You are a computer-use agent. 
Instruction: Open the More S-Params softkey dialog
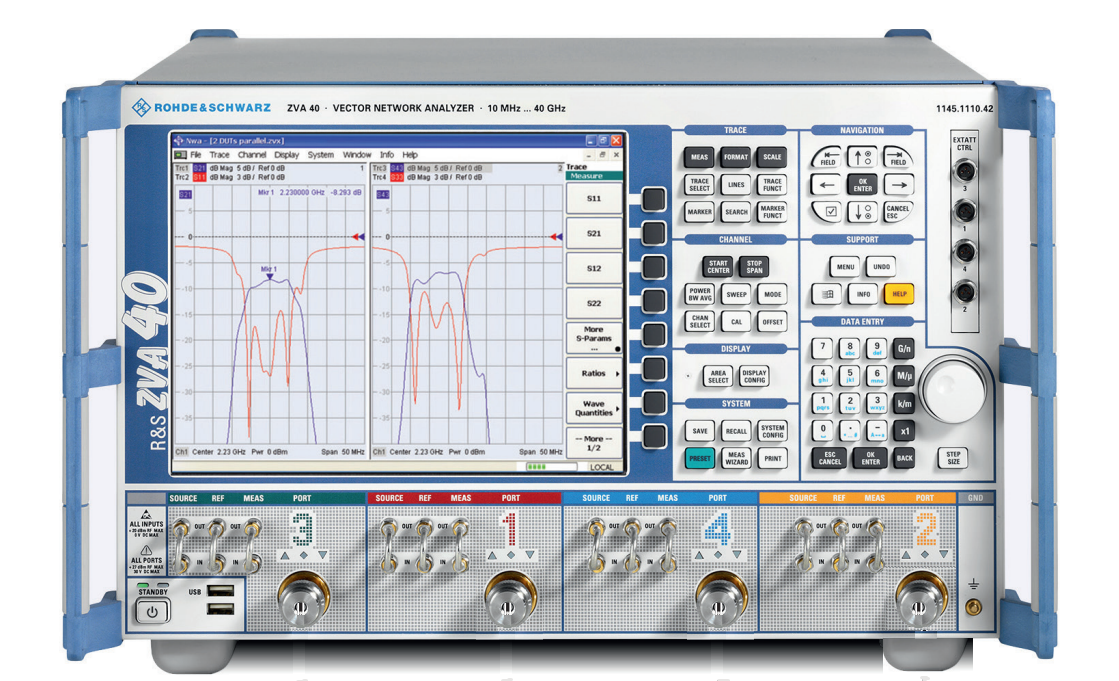[594, 338]
